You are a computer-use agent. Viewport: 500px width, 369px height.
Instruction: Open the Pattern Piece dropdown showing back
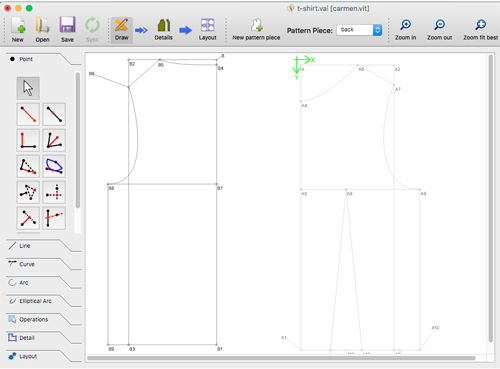point(359,30)
